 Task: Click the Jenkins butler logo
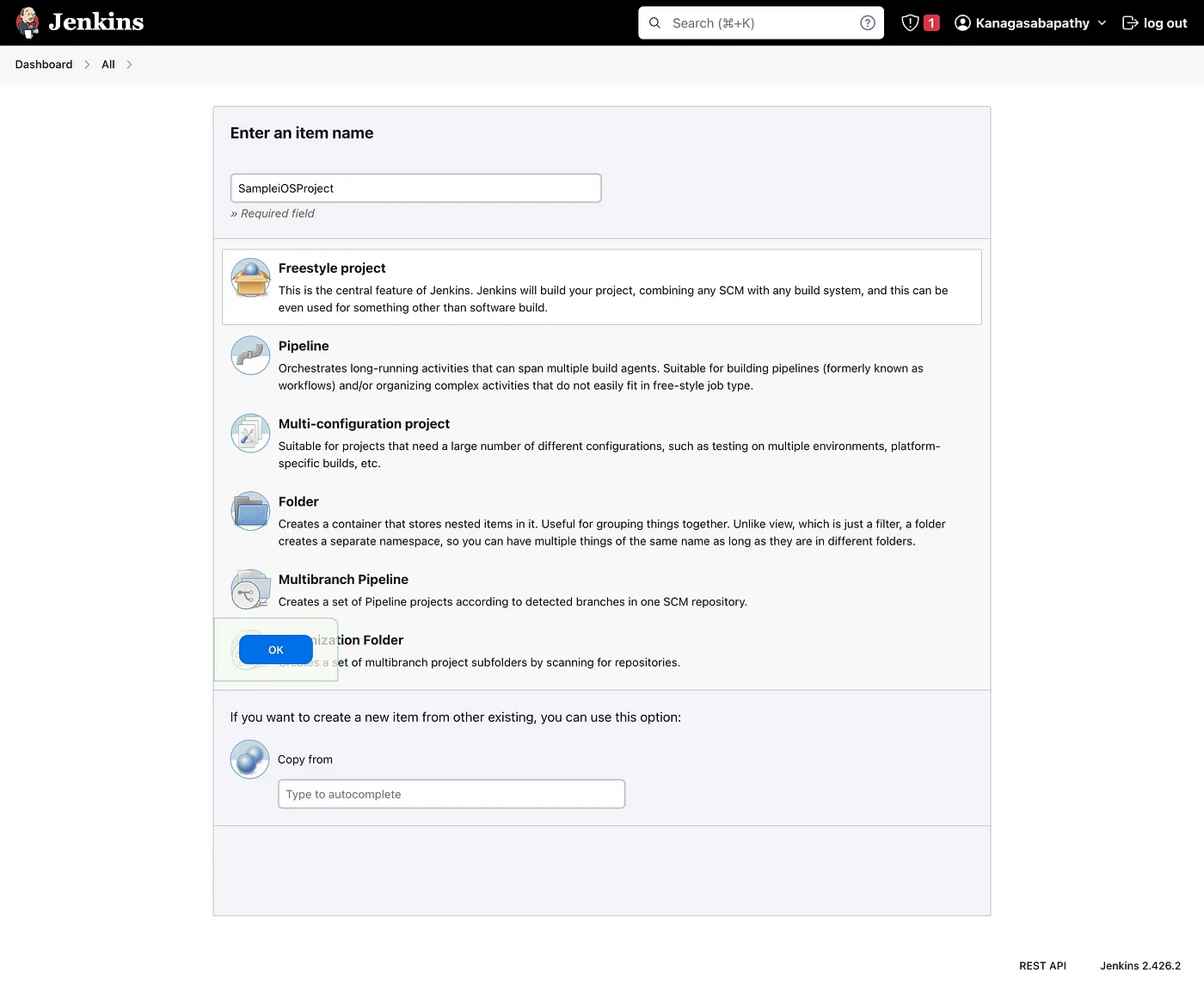[27, 22]
